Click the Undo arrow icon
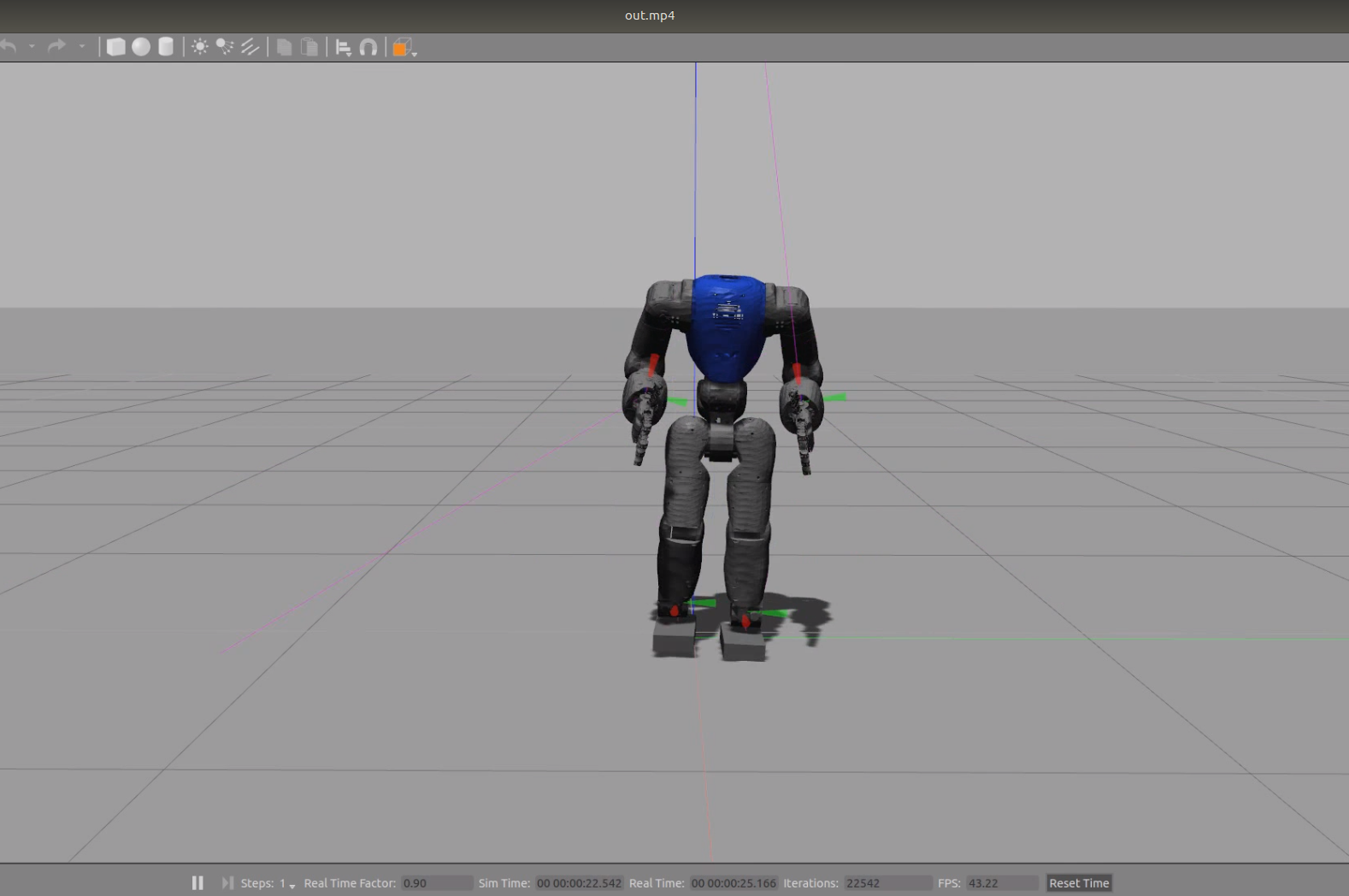1349x896 pixels. [x=9, y=46]
